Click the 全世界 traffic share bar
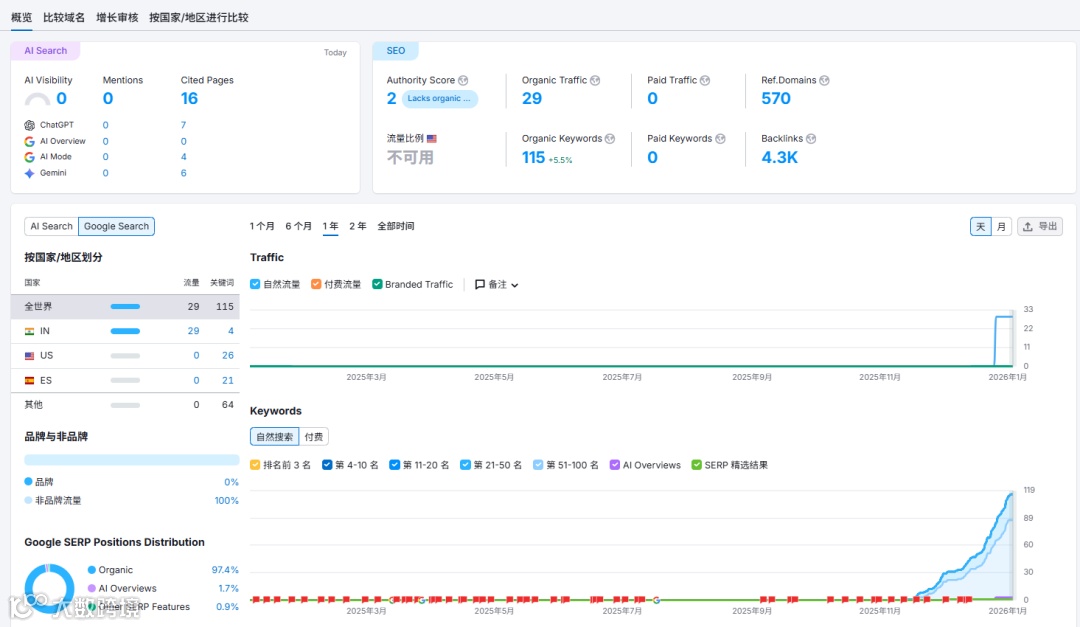The width and height of the screenshot is (1080, 627). pos(125,307)
